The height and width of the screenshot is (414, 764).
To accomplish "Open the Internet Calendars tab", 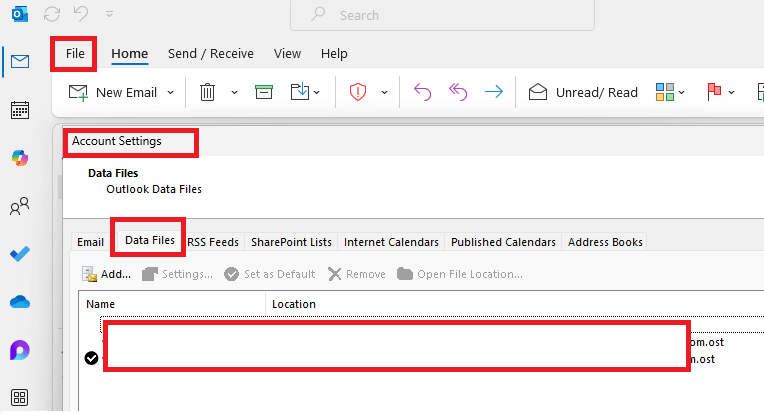I will tap(391, 242).
